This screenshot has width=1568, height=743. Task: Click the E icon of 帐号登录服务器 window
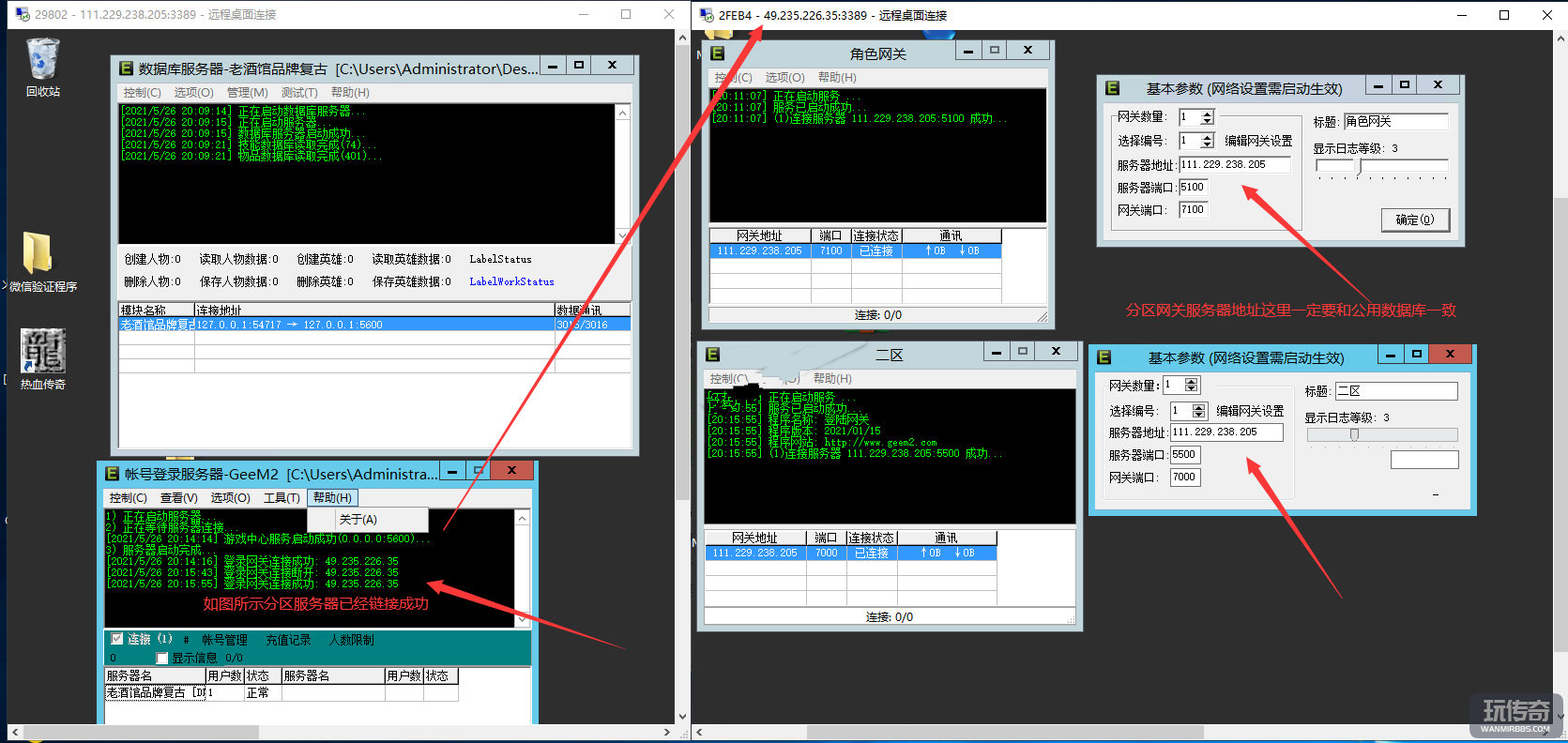pos(112,474)
